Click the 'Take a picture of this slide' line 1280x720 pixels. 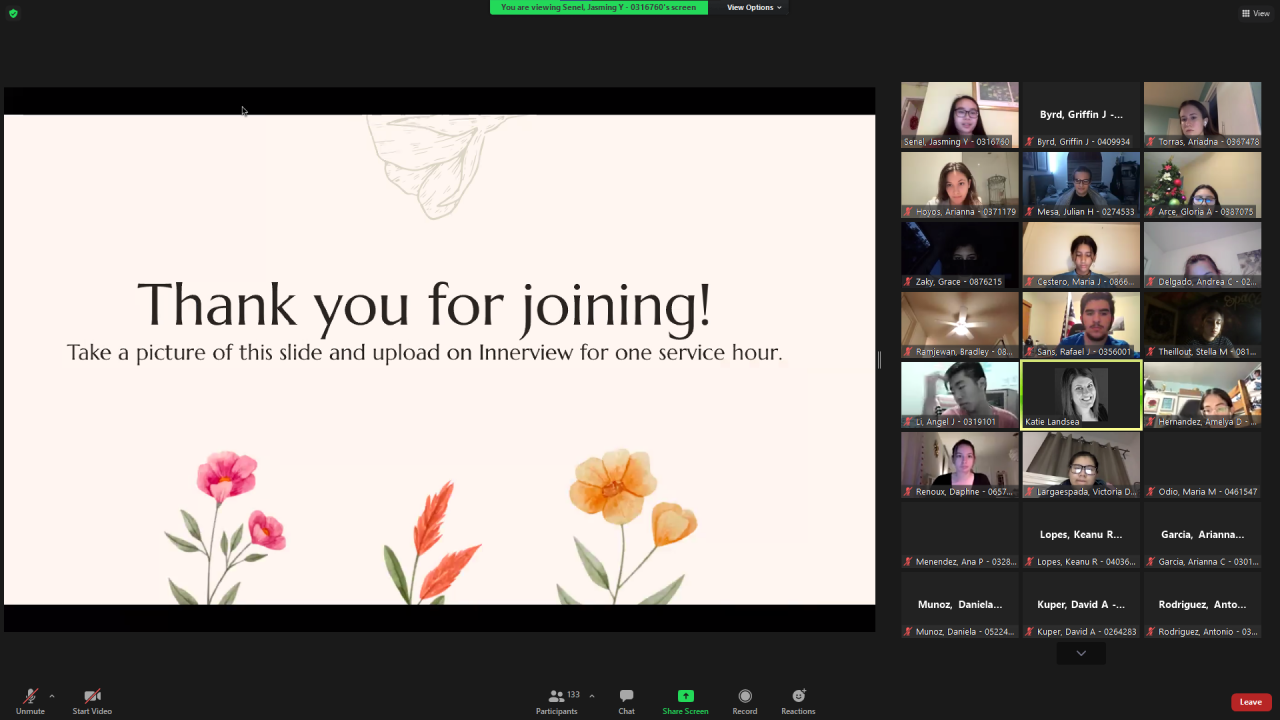pyautogui.click(x=424, y=352)
